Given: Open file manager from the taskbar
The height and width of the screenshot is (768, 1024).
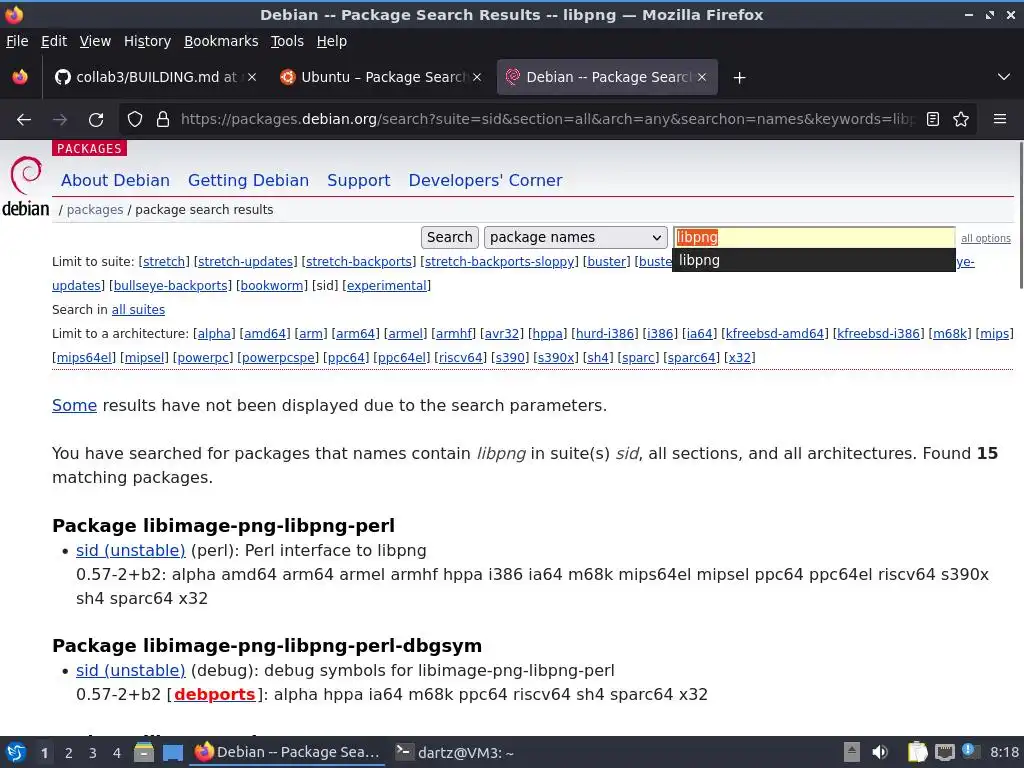Looking at the screenshot, I should tap(144, 752).
